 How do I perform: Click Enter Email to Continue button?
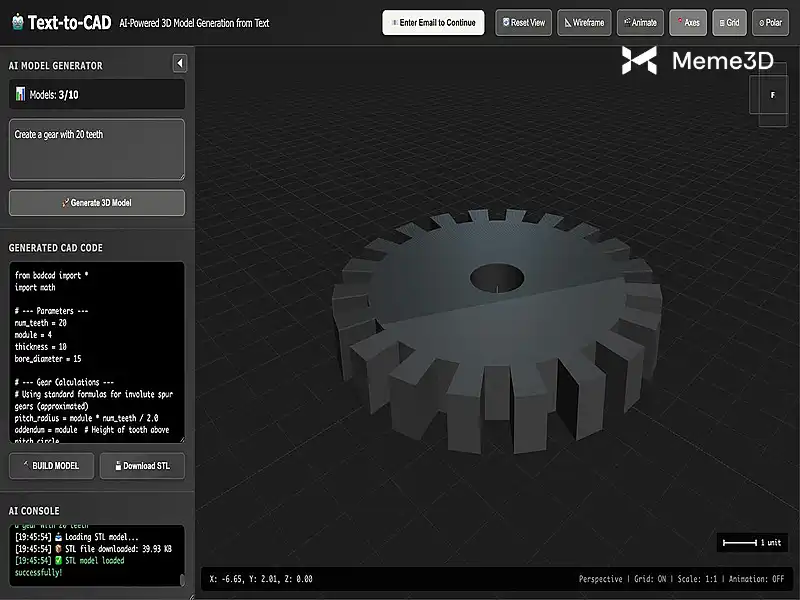coord(433,23)
